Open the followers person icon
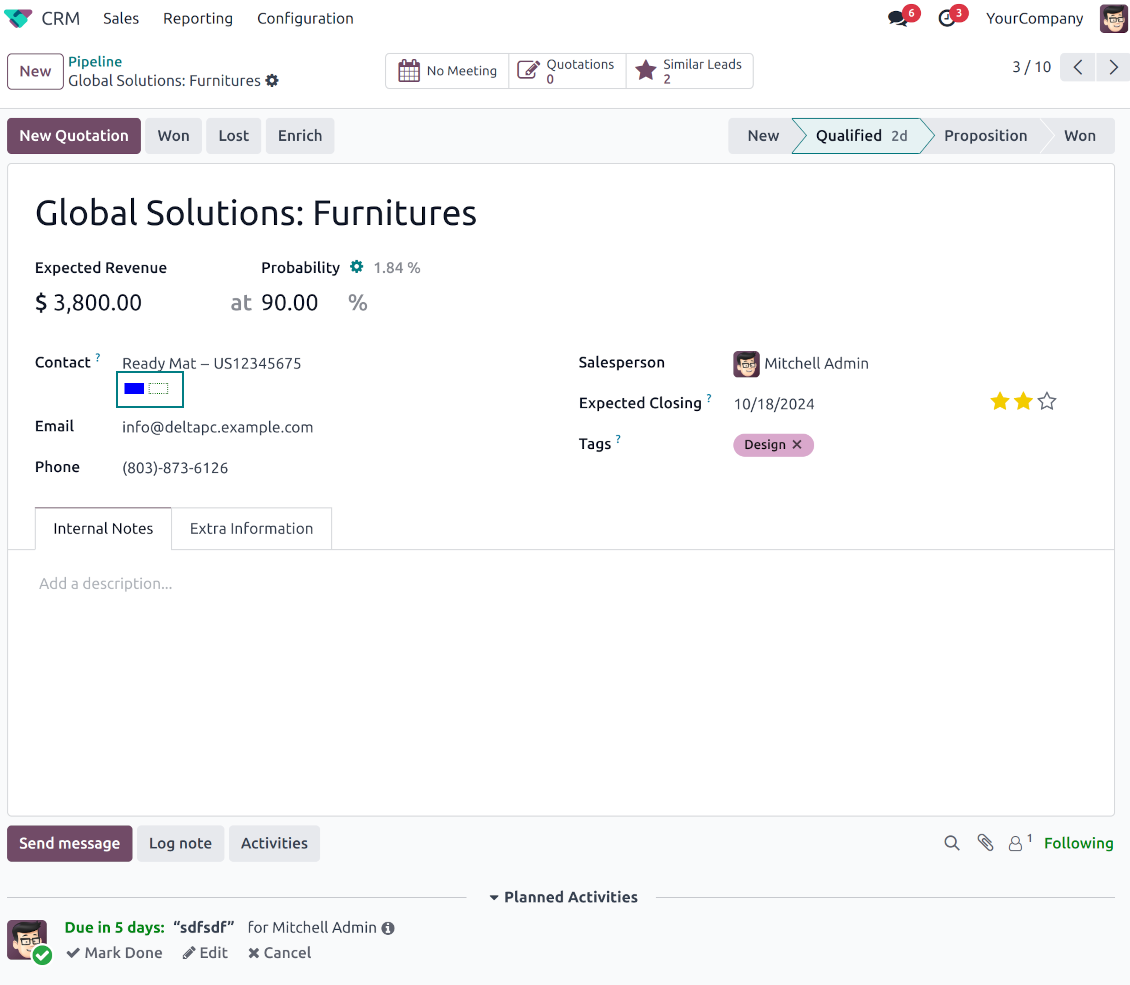Screen dimensions: 1130x985 tap(1017, 843)
